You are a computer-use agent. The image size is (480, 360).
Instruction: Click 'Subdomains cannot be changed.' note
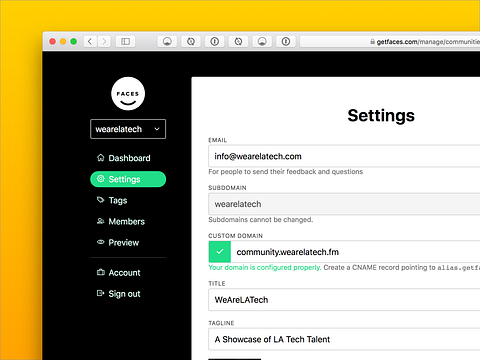[x=261, y=220]
